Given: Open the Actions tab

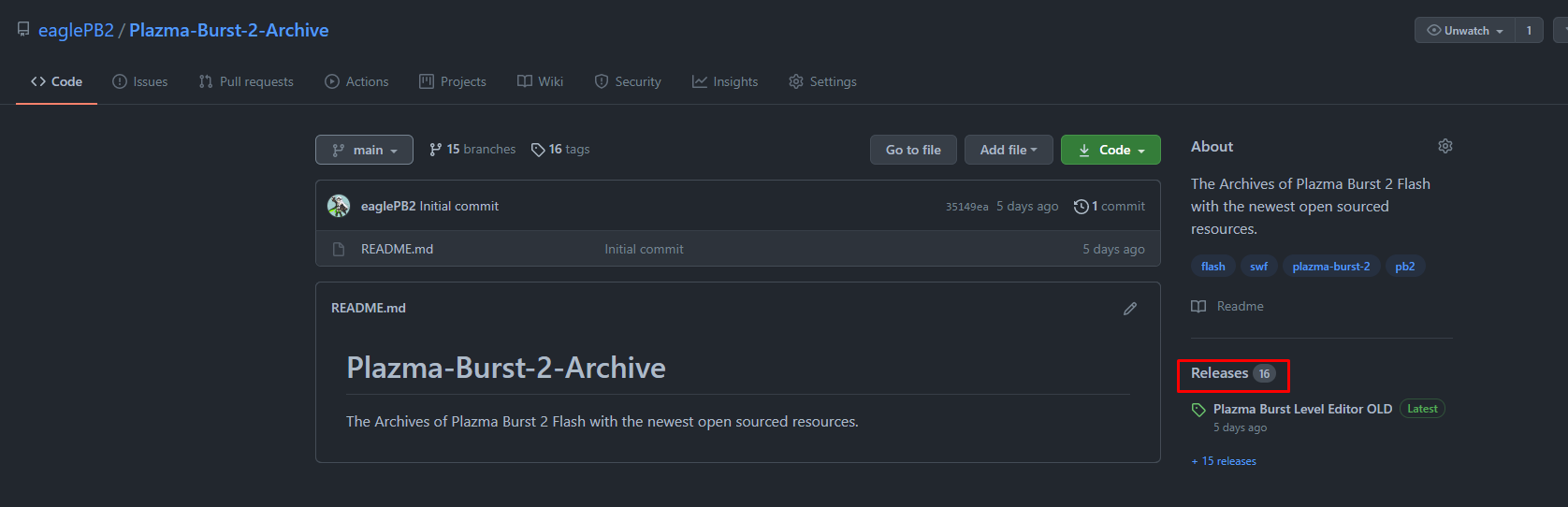Looking at the screenshot, I should pyautogui.click(x=356, y=81).
